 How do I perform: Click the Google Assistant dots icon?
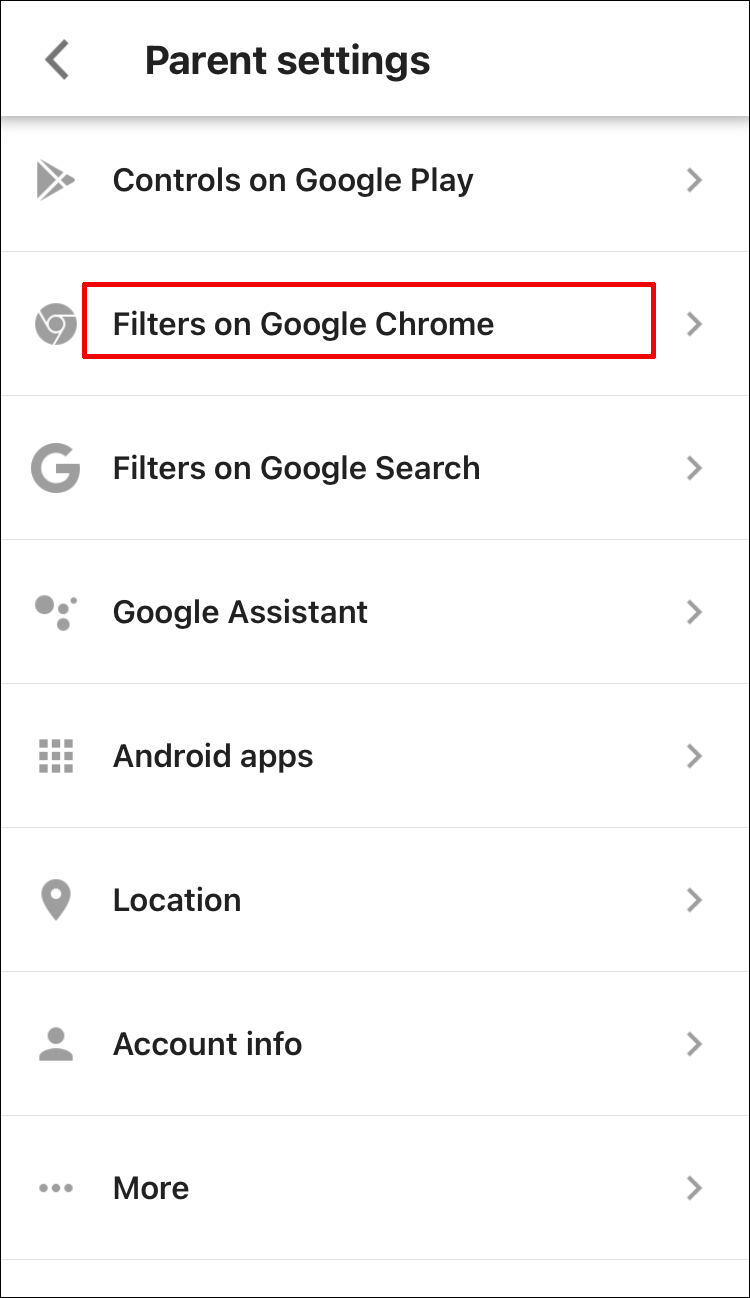click(55, 612)
